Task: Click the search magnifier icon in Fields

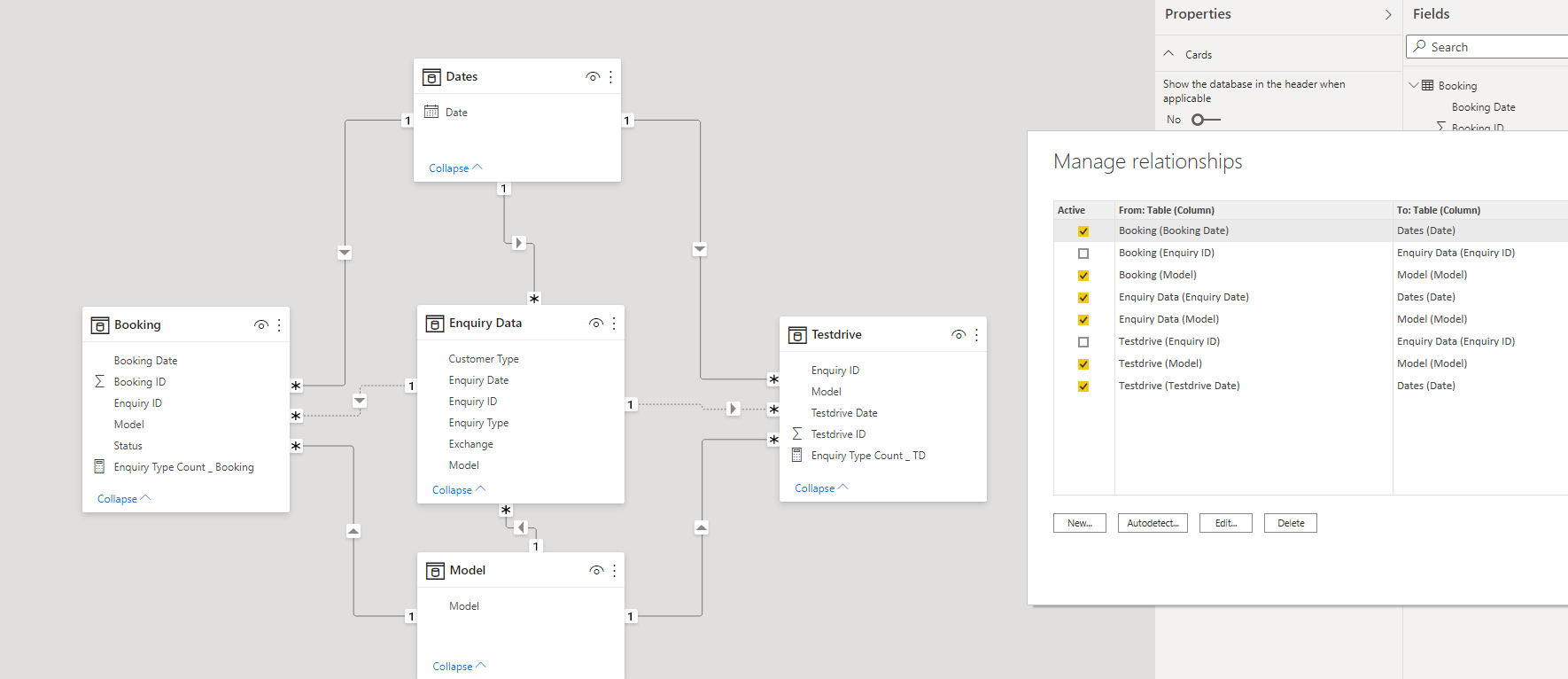Action: pyautogui.click(x=1420, y=46)
